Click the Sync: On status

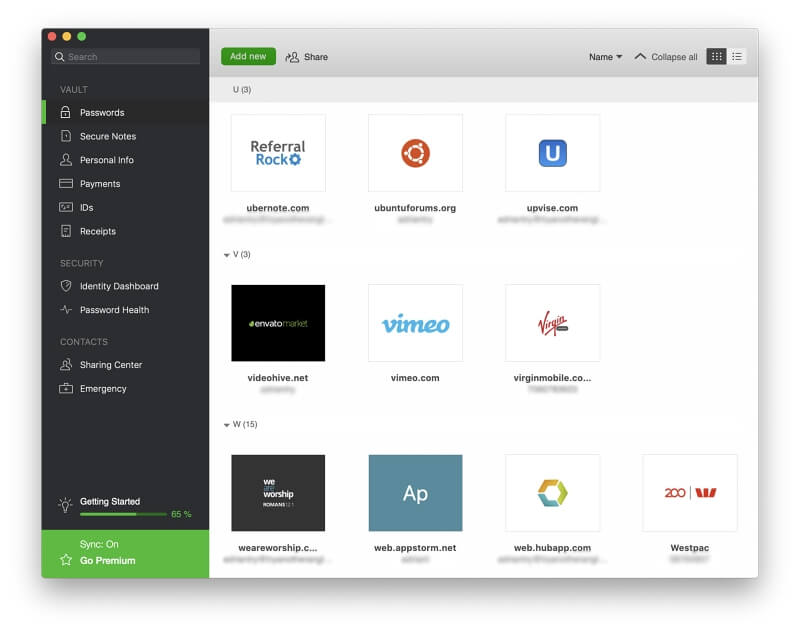click(x=99, y=544)
